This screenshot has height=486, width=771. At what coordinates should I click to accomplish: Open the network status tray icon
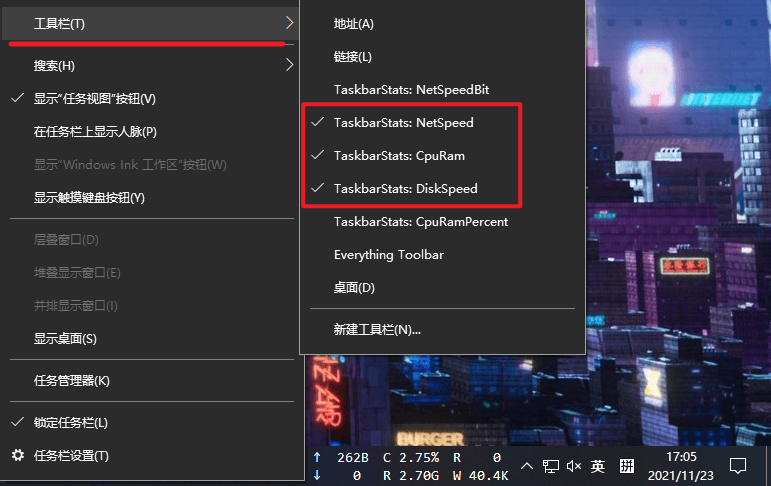click(x=551, y=466)
